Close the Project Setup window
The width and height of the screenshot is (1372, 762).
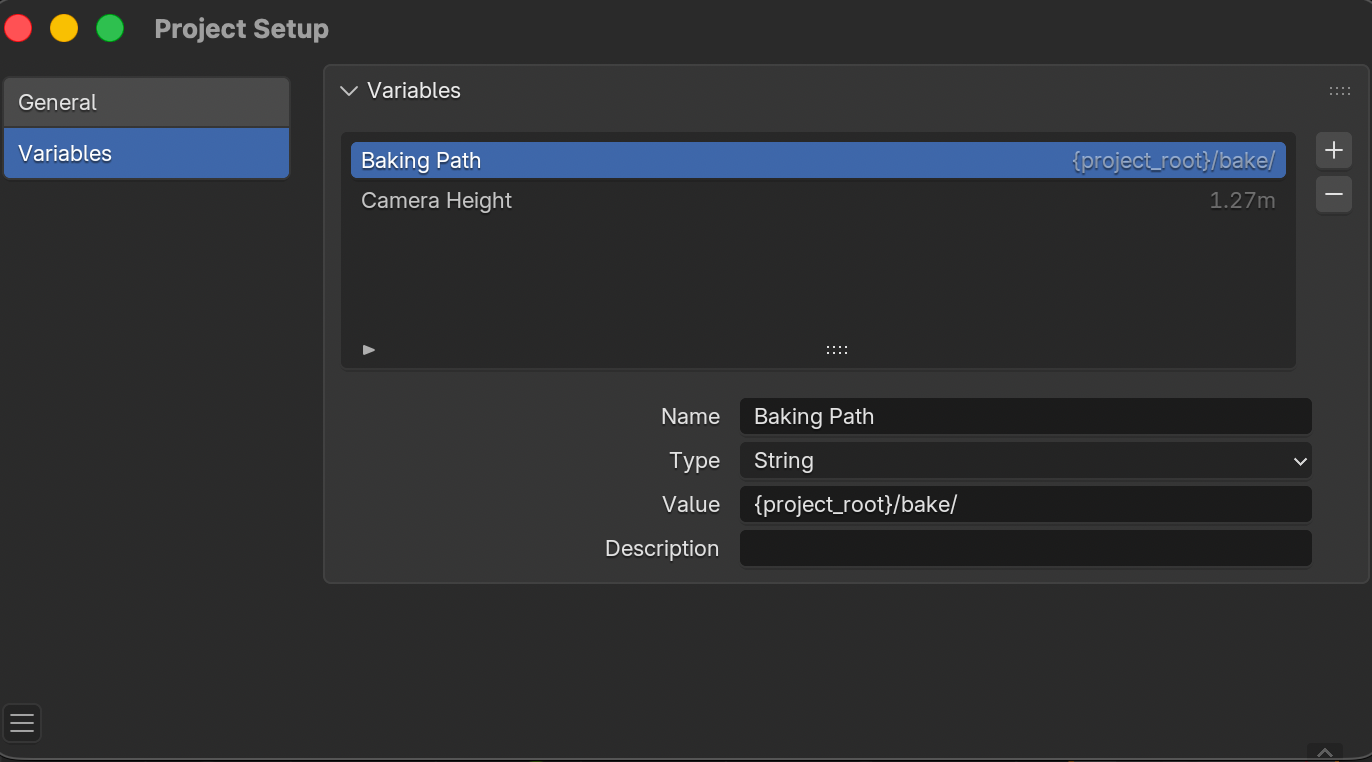tap(18, 29)
